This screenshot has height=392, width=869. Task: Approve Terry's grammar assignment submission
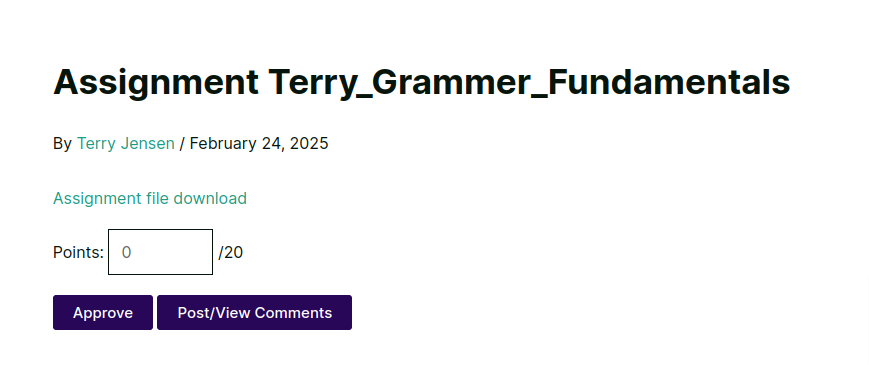pos(103,313)
